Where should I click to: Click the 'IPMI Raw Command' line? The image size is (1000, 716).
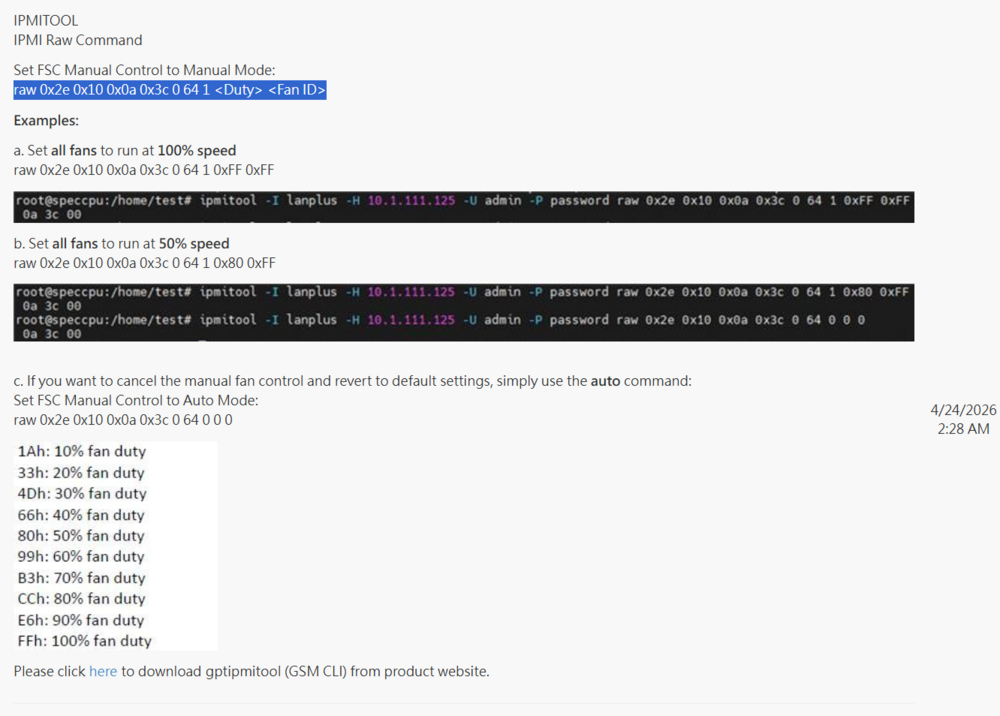(x=78, y=40)
